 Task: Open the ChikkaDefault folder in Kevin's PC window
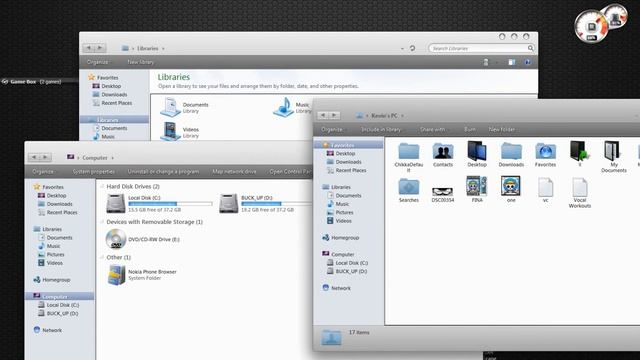point(409,152)
